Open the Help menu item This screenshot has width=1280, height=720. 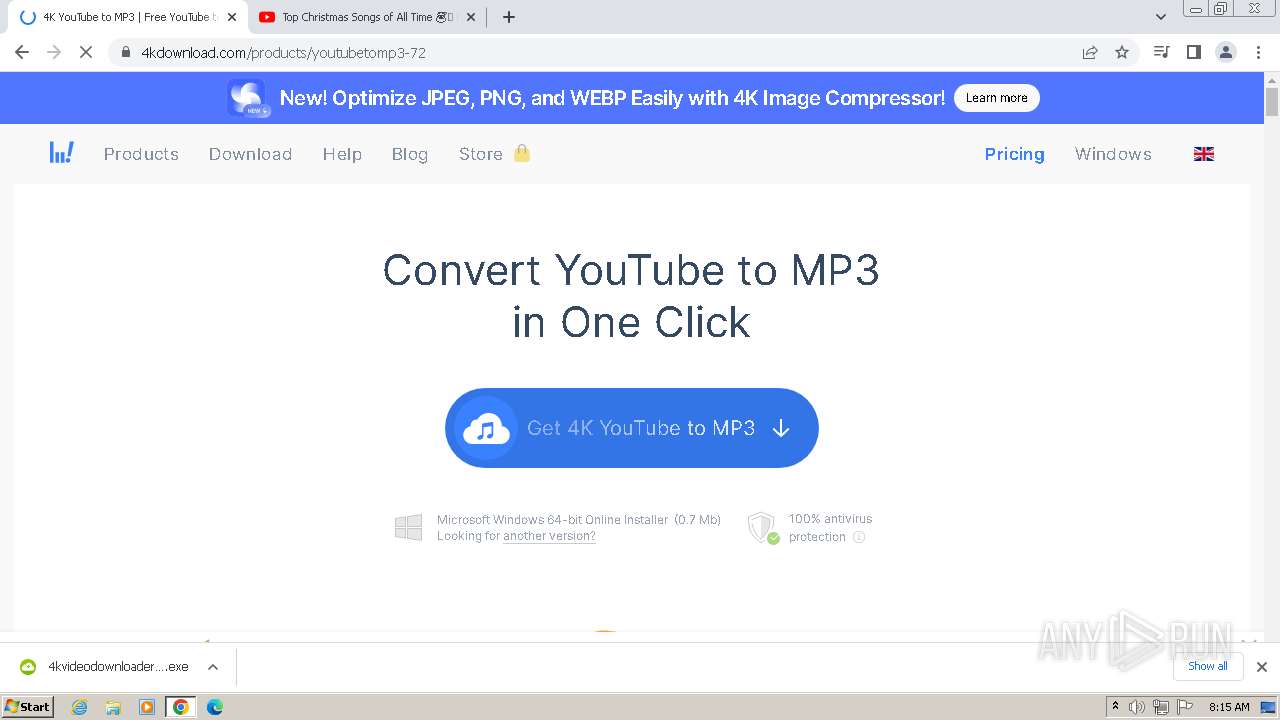tap(342, 154)
